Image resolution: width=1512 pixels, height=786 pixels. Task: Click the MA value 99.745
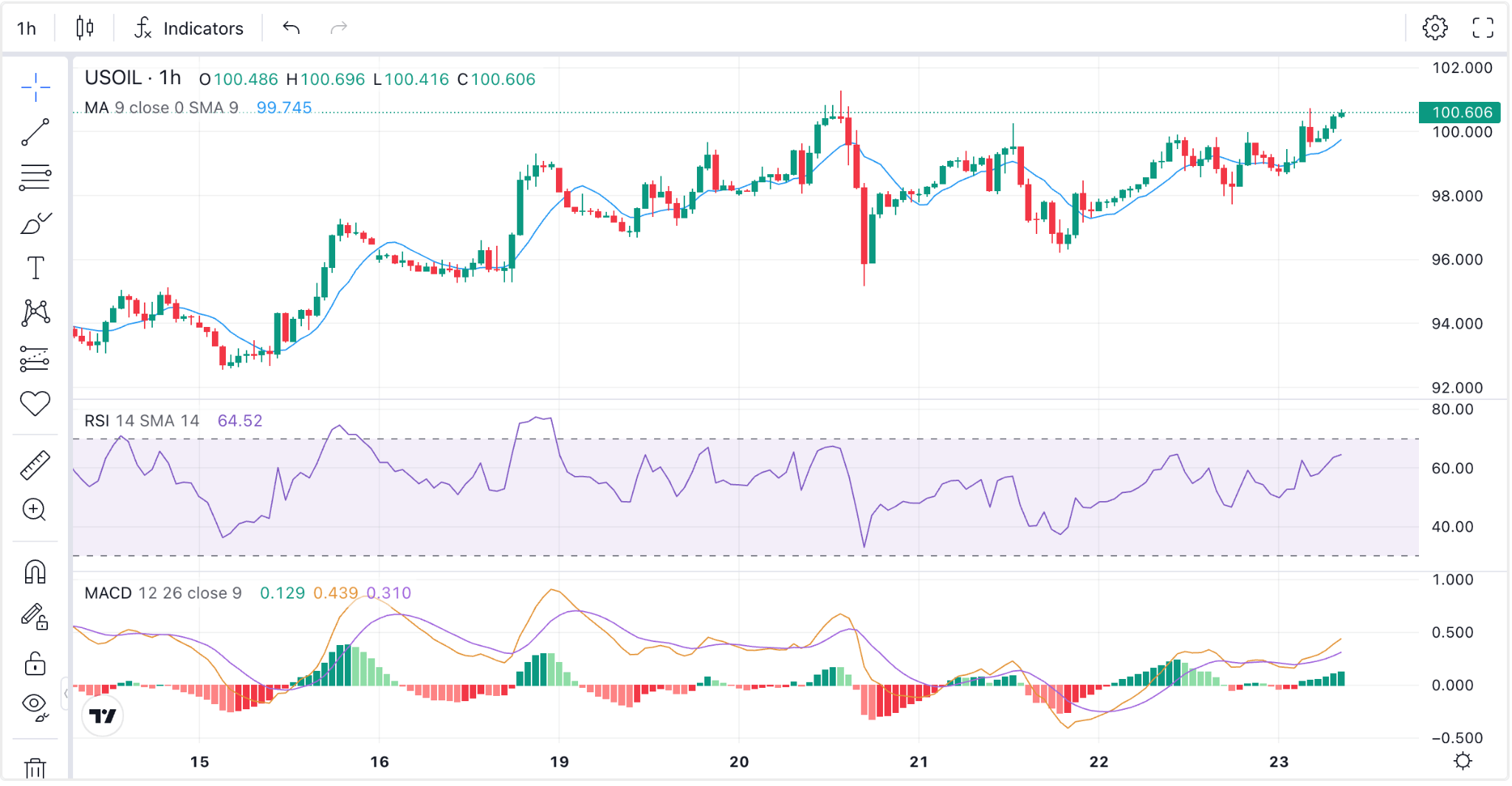[284, 108]
